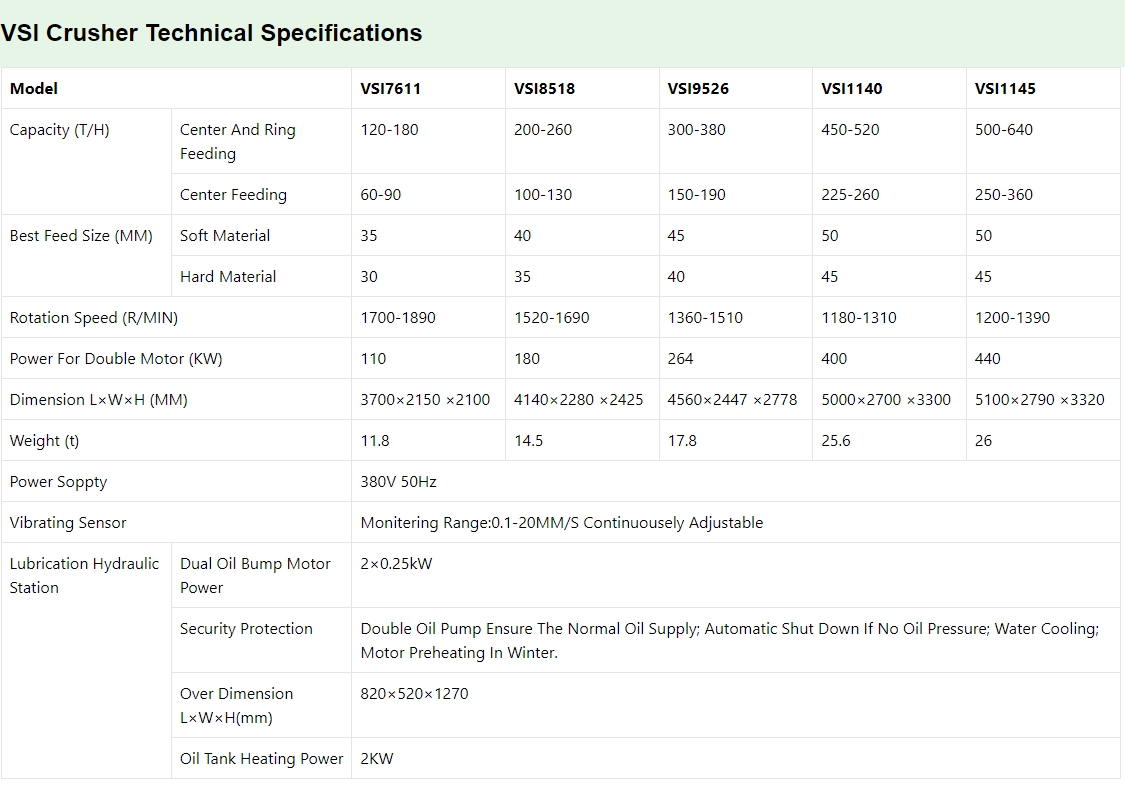Image resolution: width=1125 pixels, height=789 pixels.
Task: Click the VSI8518 column header
Action: point(544,89)
